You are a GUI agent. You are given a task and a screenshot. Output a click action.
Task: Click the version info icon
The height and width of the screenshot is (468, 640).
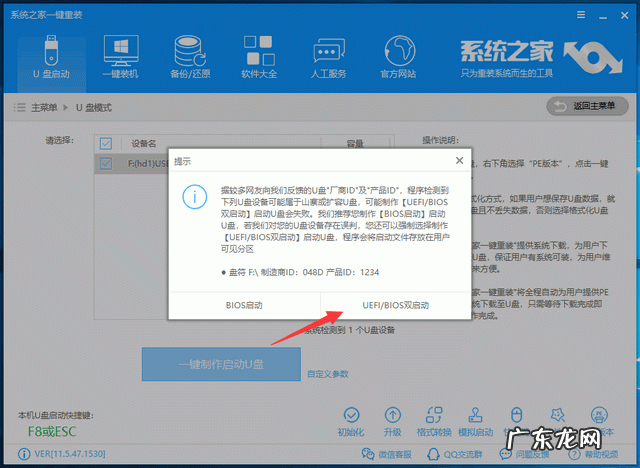[24, 454]
